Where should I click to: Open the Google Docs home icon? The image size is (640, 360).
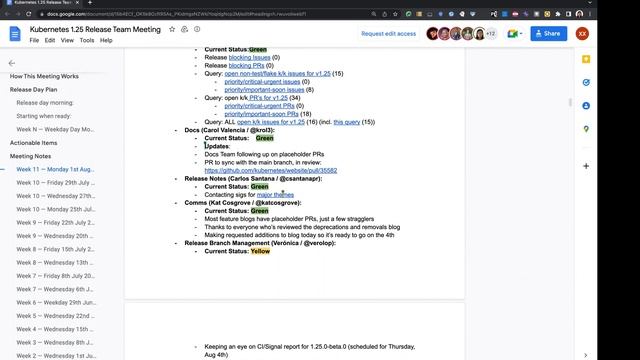point(15,33)
